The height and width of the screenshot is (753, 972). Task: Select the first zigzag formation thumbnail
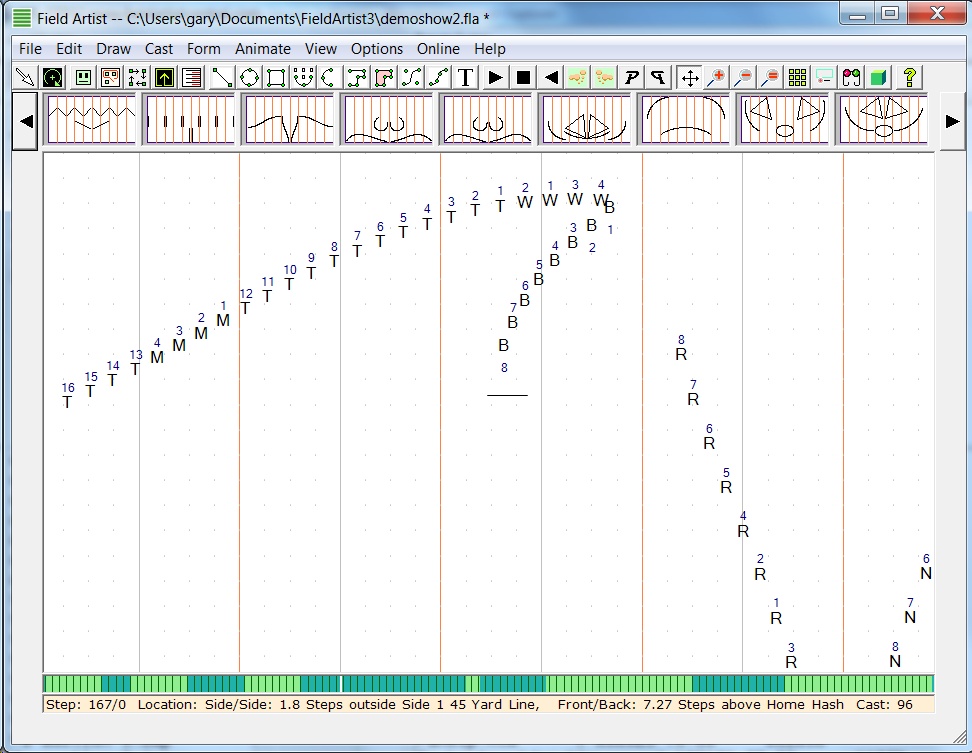(91, 120)
